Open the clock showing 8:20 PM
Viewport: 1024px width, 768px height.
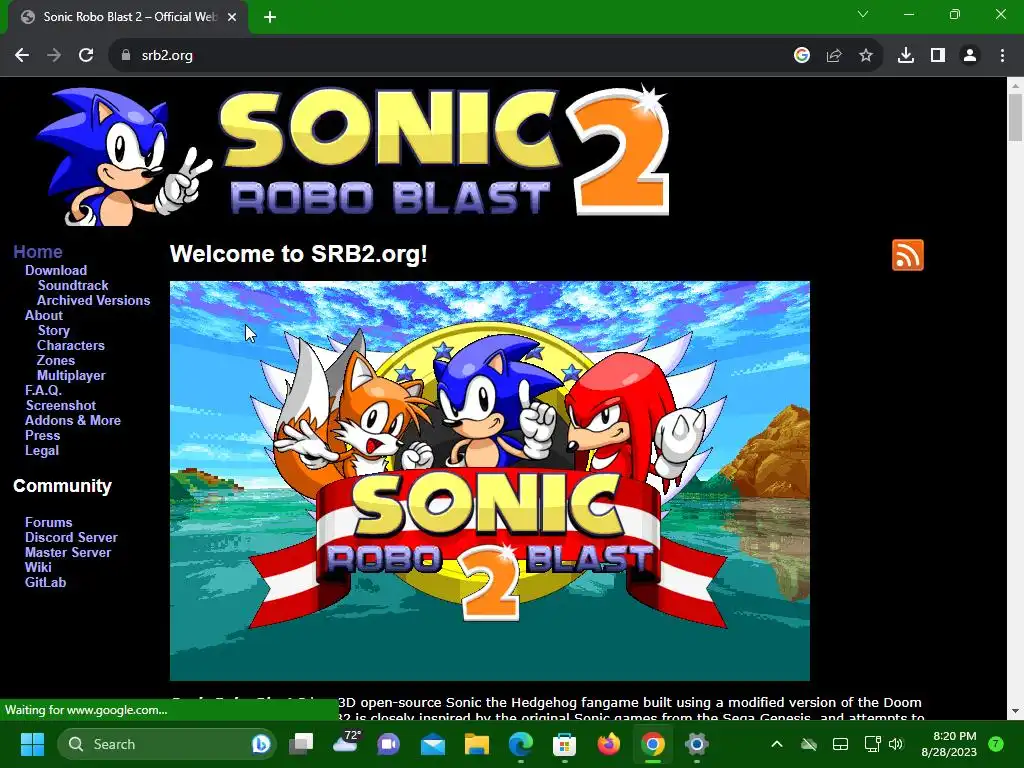pos(949,744)
